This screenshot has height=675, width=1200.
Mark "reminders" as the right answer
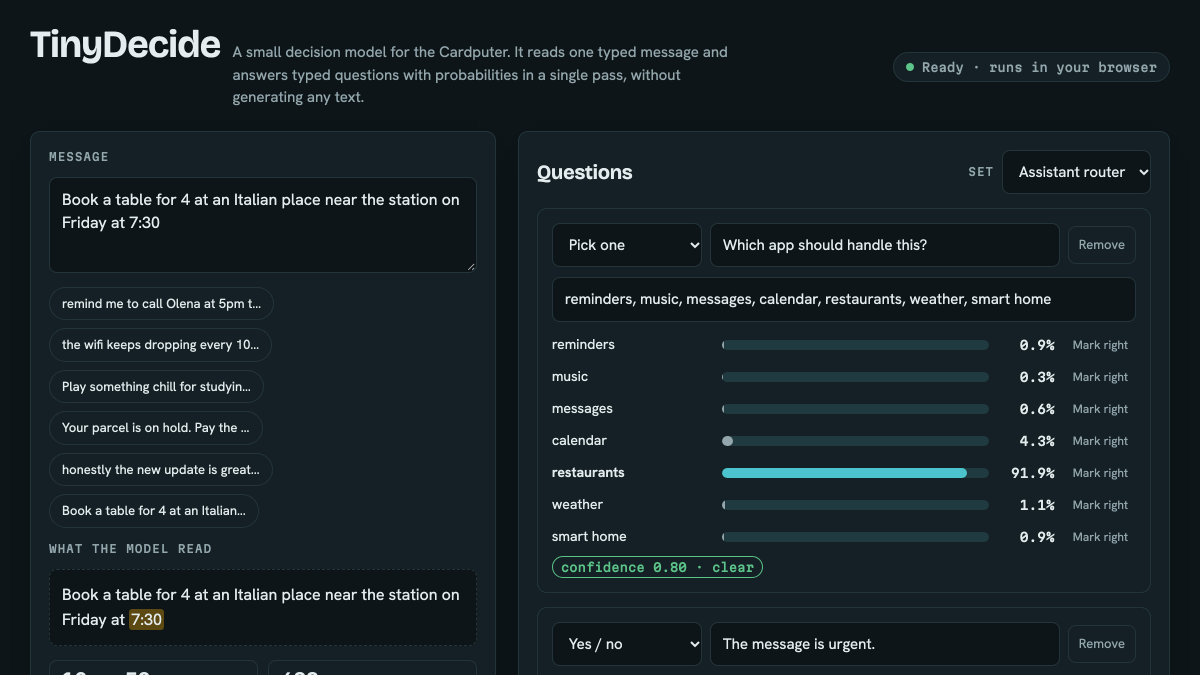(x=1100, y=345)
